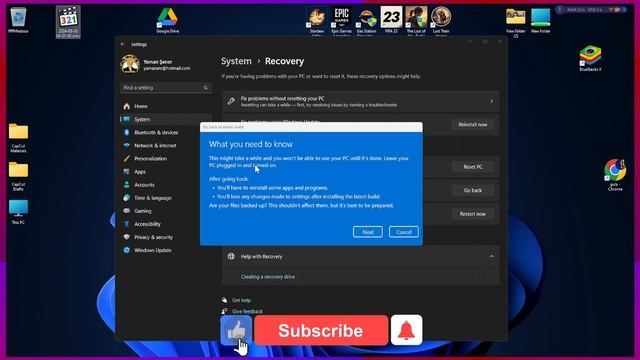
Task: Select the Chrome desktop shortcut
Action: [x=615, y=175]
